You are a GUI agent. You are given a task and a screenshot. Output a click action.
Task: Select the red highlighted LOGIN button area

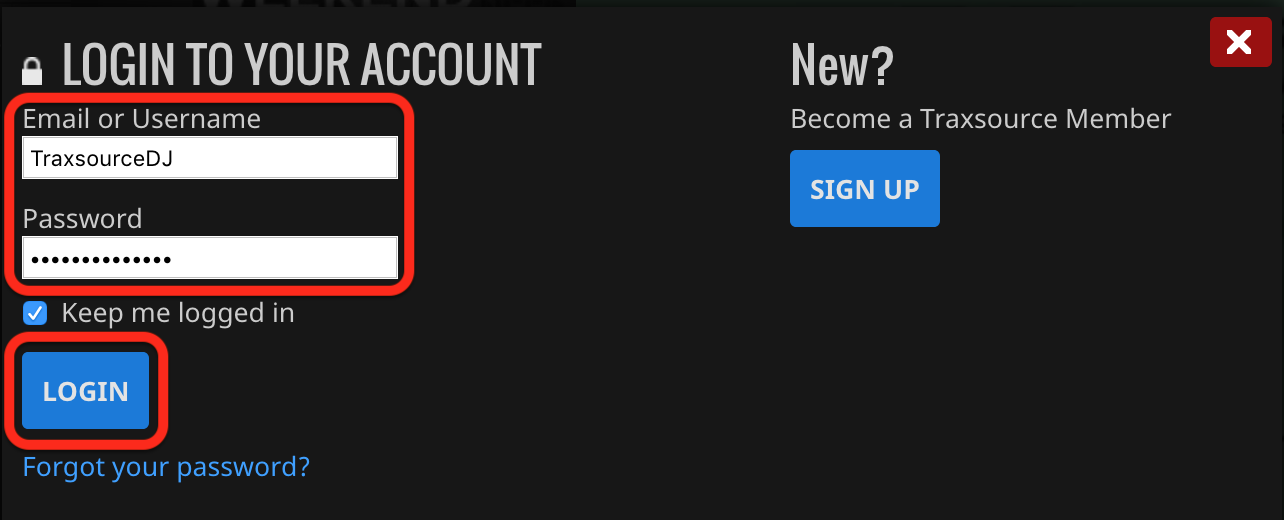(86, 390)
